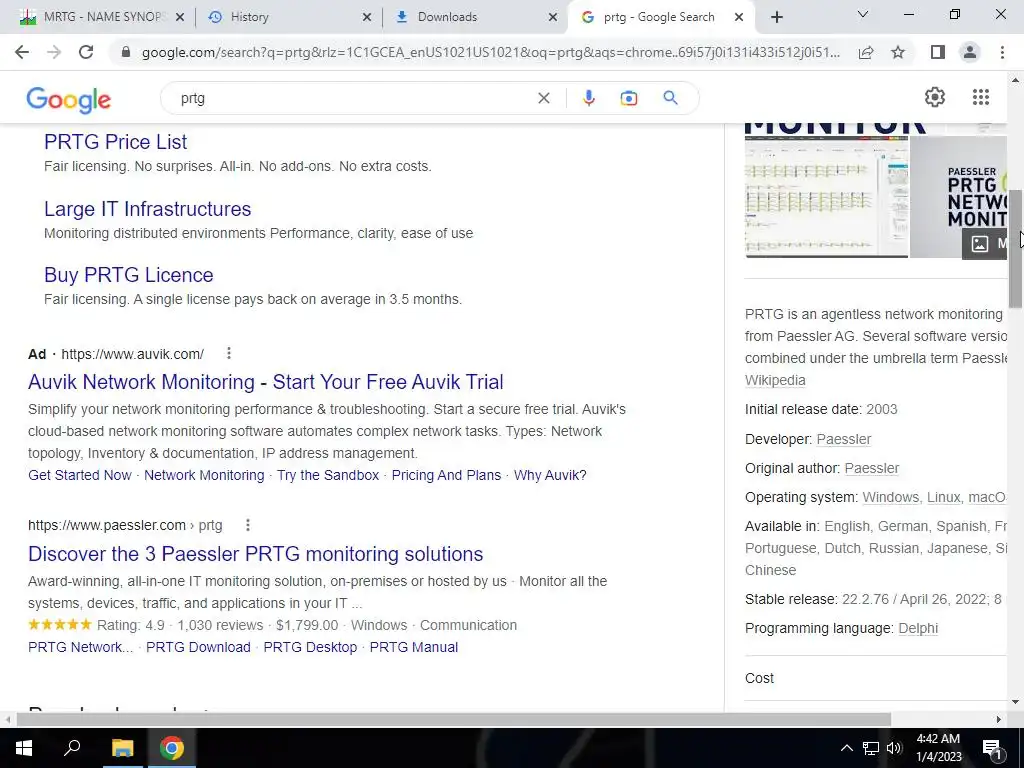Image resolution: width=1024 pixels, height=768 pixels.
Task: Switch to the MRTG - NAME SYNOPSIS tab
Action: tap(93, 17)
